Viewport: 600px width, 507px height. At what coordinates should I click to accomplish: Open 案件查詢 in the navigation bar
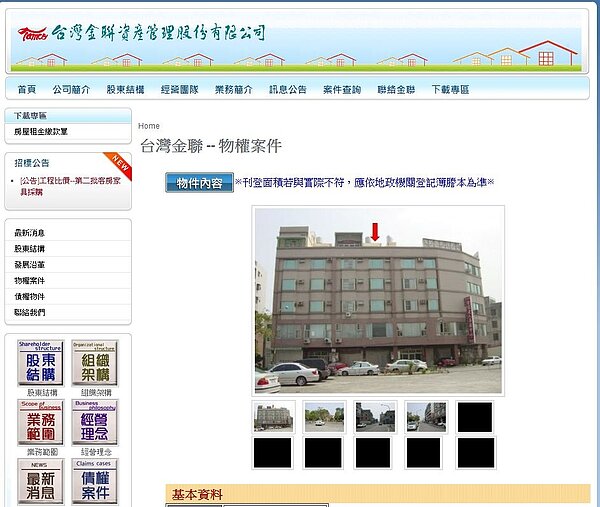(342, 90)
